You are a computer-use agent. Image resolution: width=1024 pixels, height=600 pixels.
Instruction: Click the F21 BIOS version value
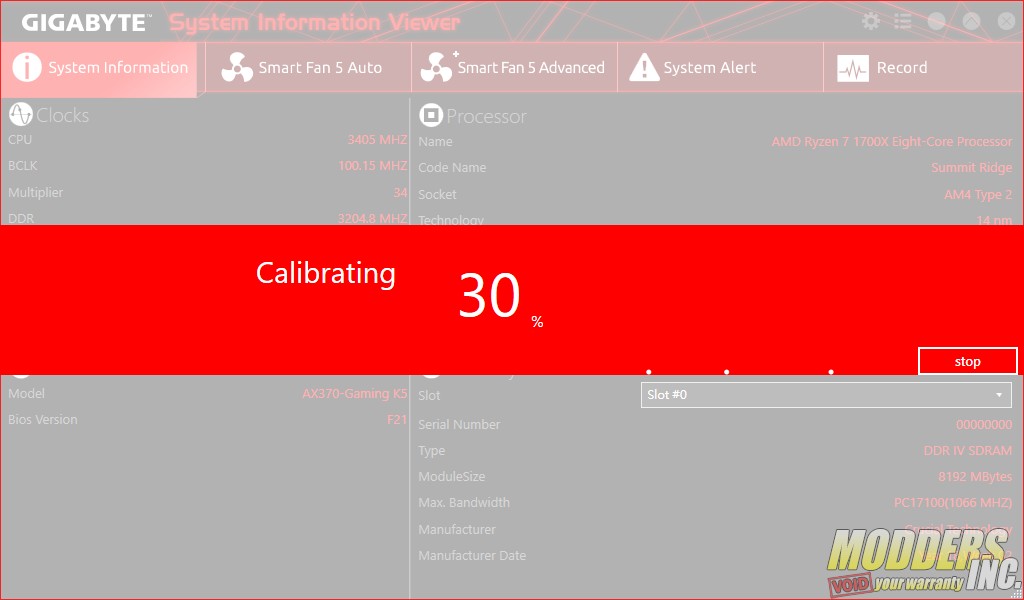[397, 419]
